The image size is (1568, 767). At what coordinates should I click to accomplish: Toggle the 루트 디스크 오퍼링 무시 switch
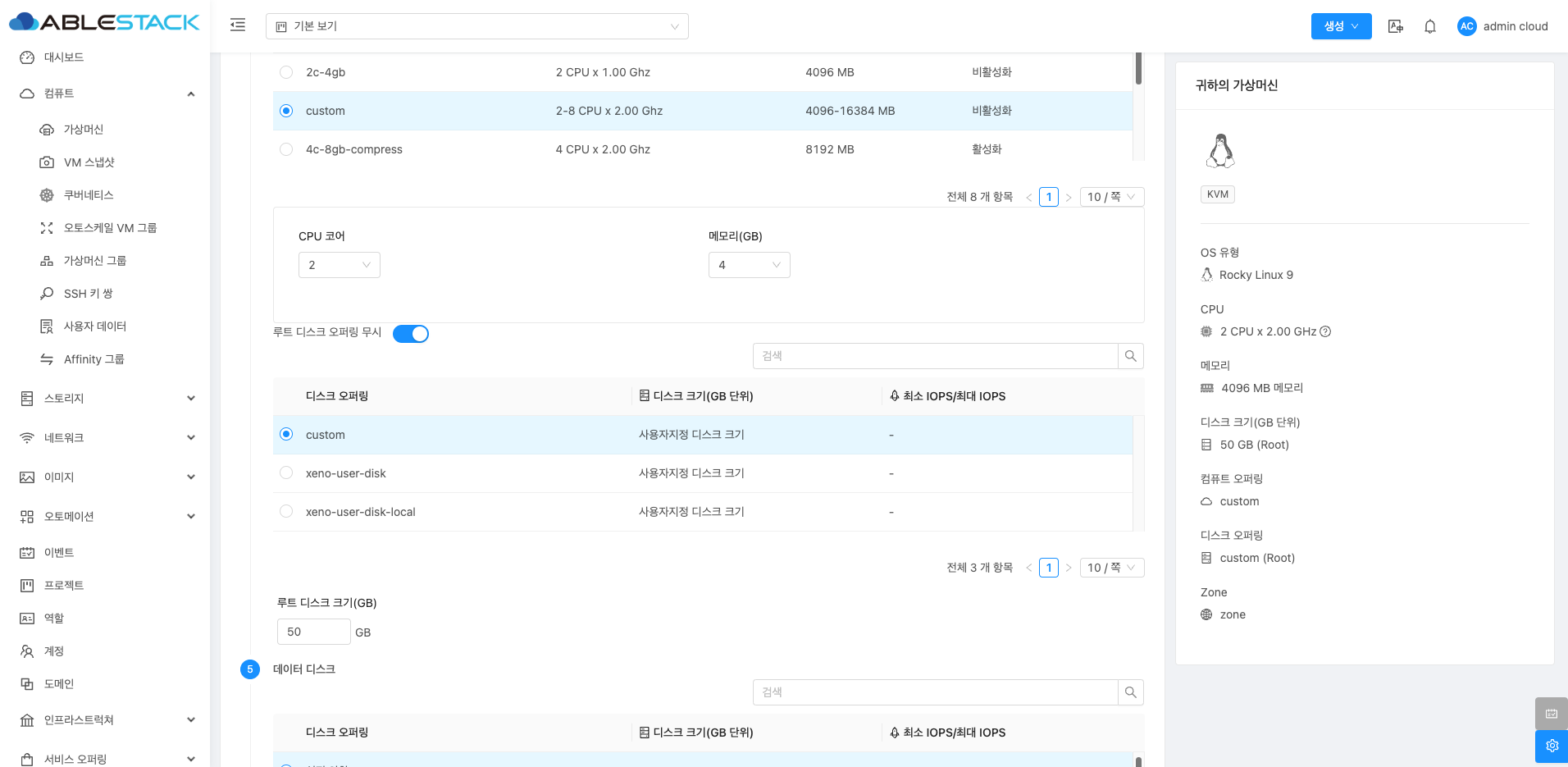point(410,334)
